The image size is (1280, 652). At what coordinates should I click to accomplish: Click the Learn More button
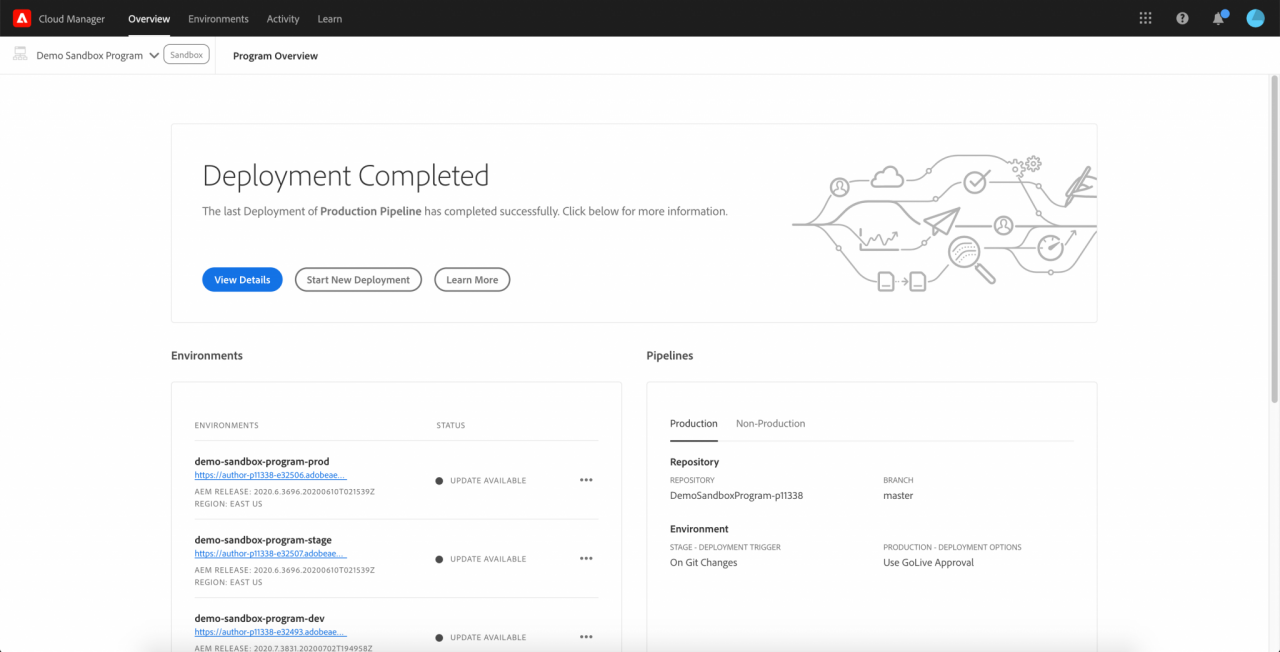pyautogui.click(x=471, y=279)
